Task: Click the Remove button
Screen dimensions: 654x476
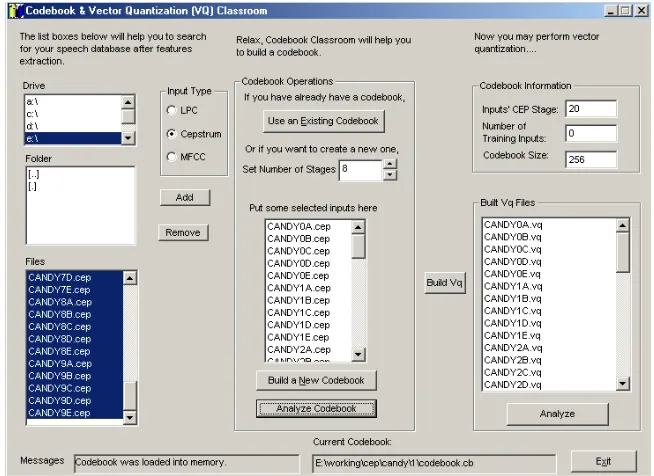Action: (x=183, y=232)
